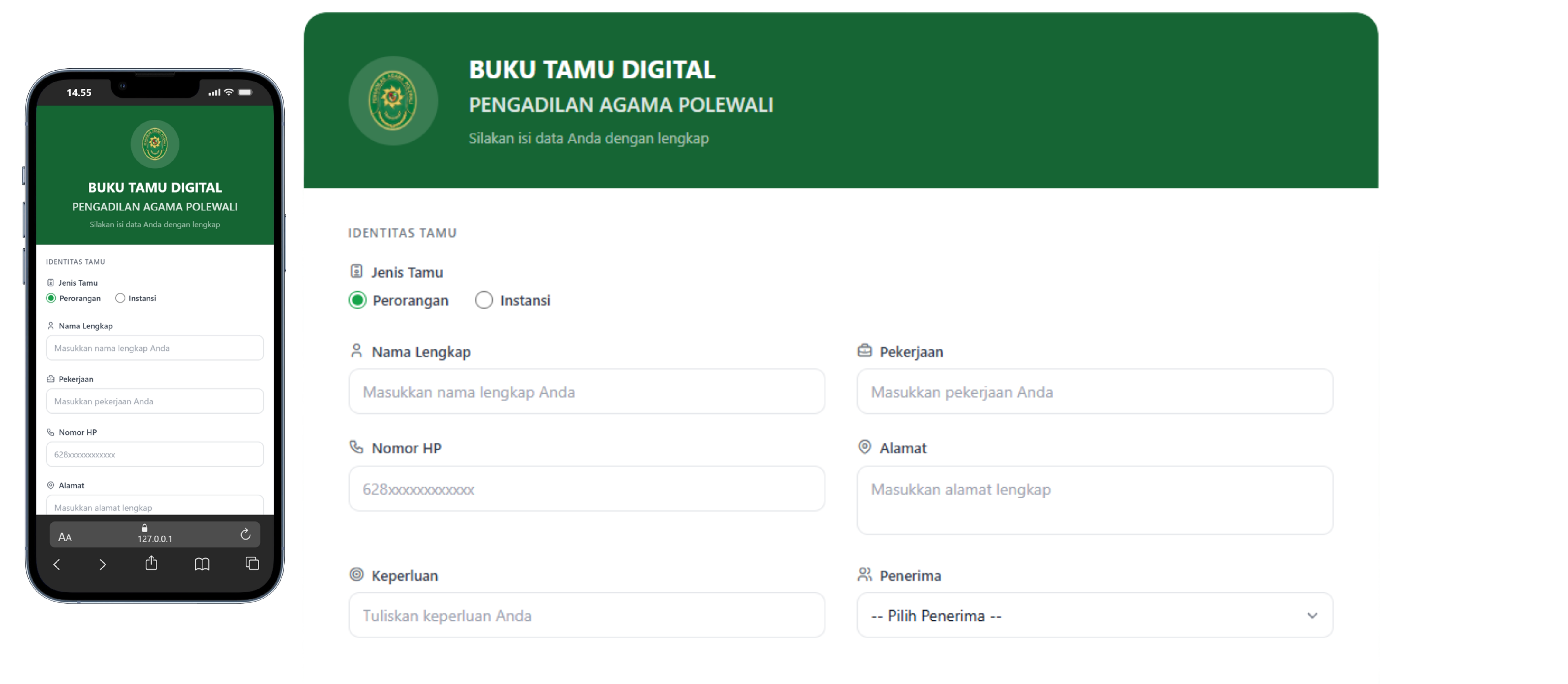
Task: Click the court logo in the desktop header
Action: 393,100
